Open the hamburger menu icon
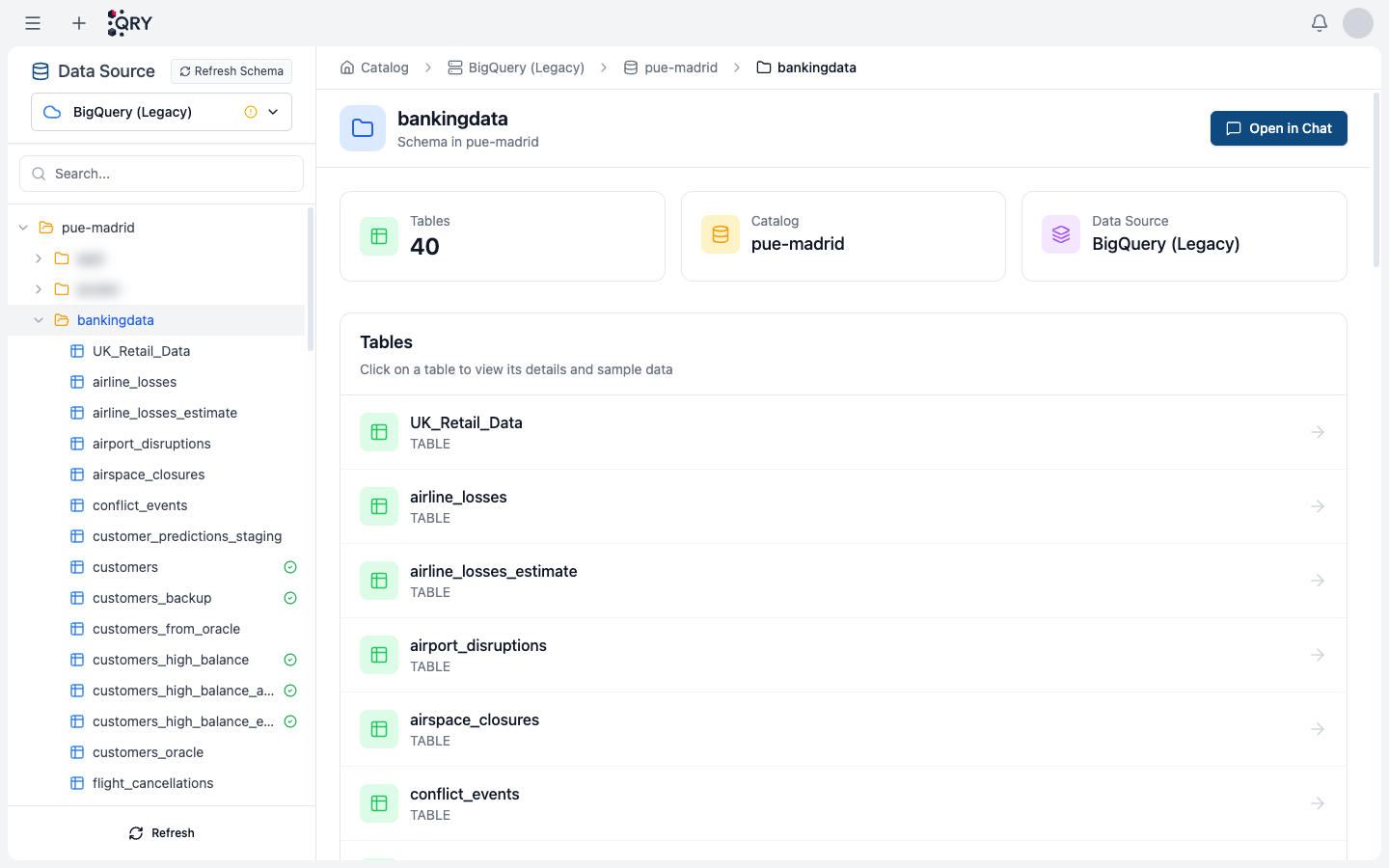Viewport: 1389px width, 868px height. [x=33, y=23]
